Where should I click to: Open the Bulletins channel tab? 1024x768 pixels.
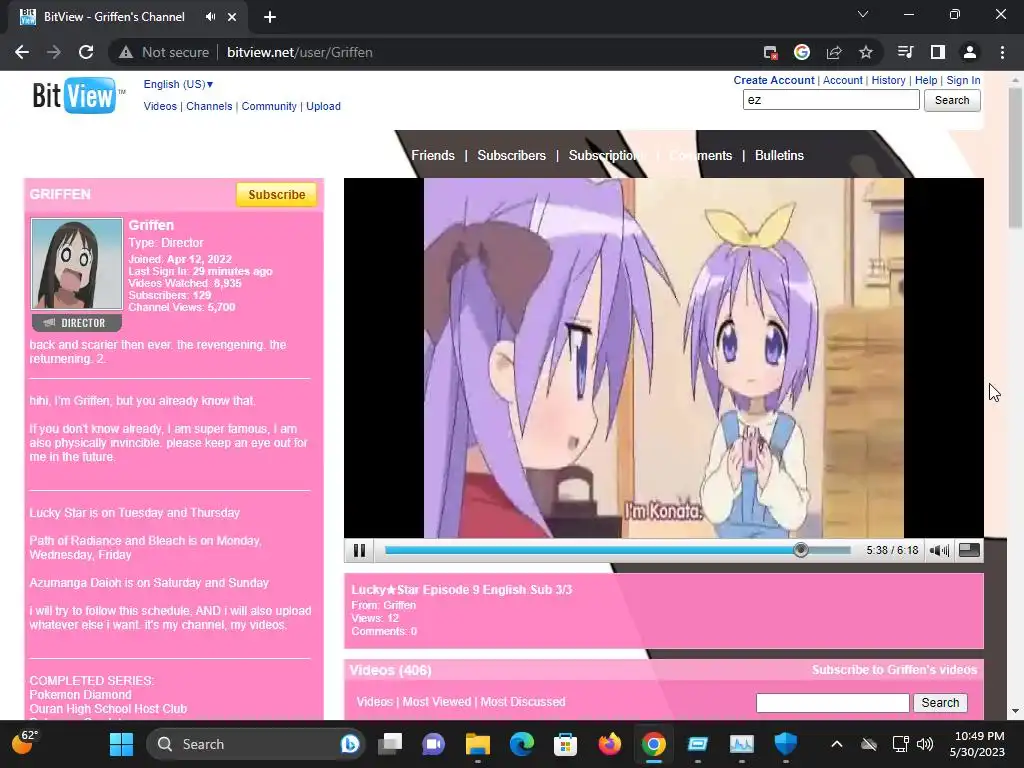779,155
